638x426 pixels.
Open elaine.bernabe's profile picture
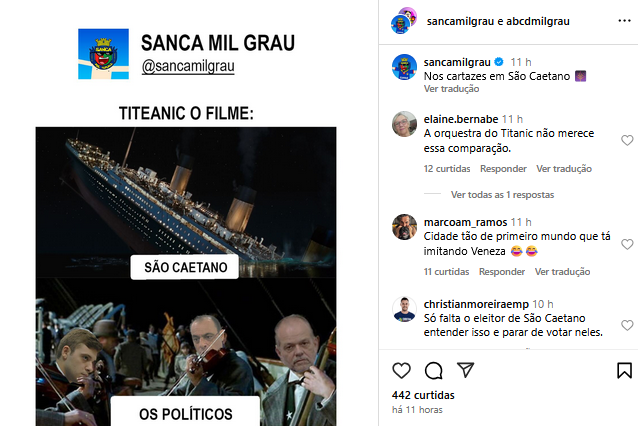pos(404,124)
